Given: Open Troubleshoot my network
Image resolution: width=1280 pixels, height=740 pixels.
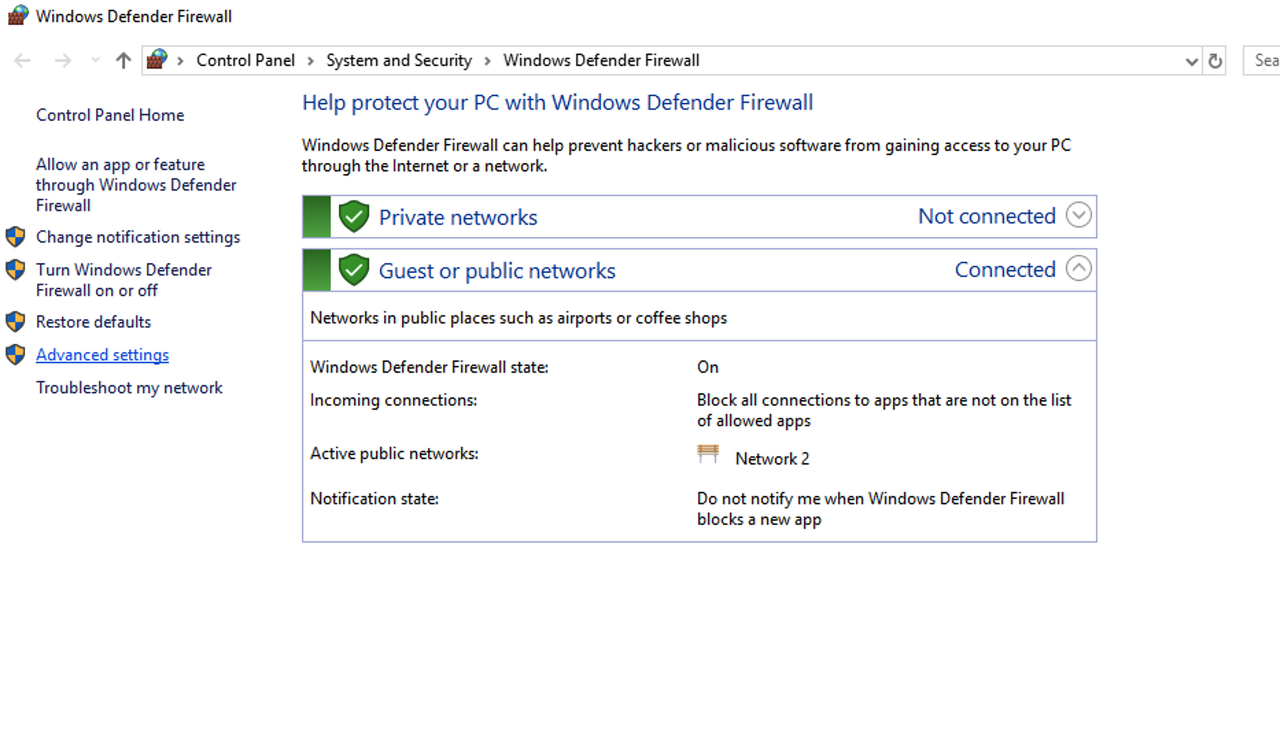Looking at the screenshot, I should (x=129, y=388).
